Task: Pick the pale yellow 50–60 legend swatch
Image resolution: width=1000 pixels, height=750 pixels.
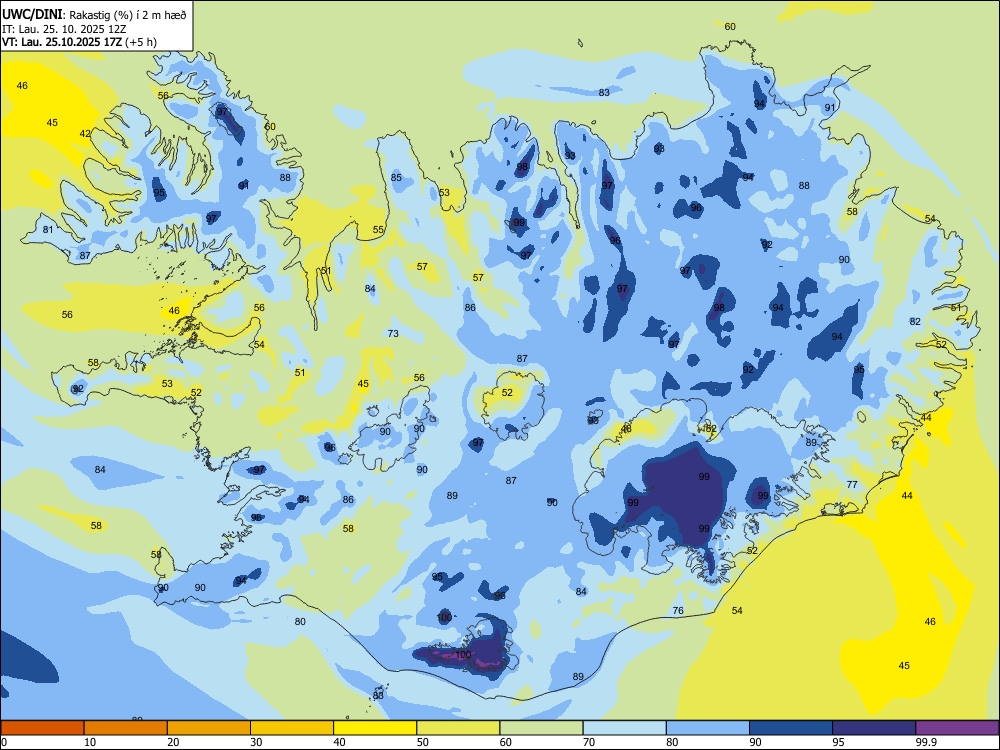Action: [x=458, y=728]
